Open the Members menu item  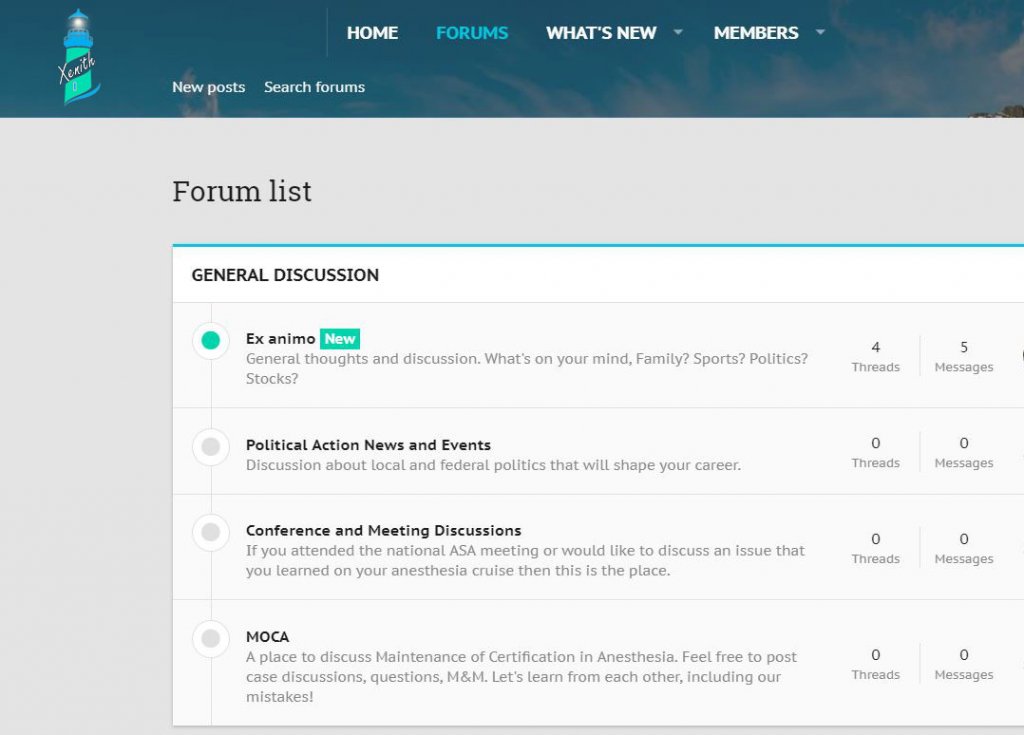756,33
